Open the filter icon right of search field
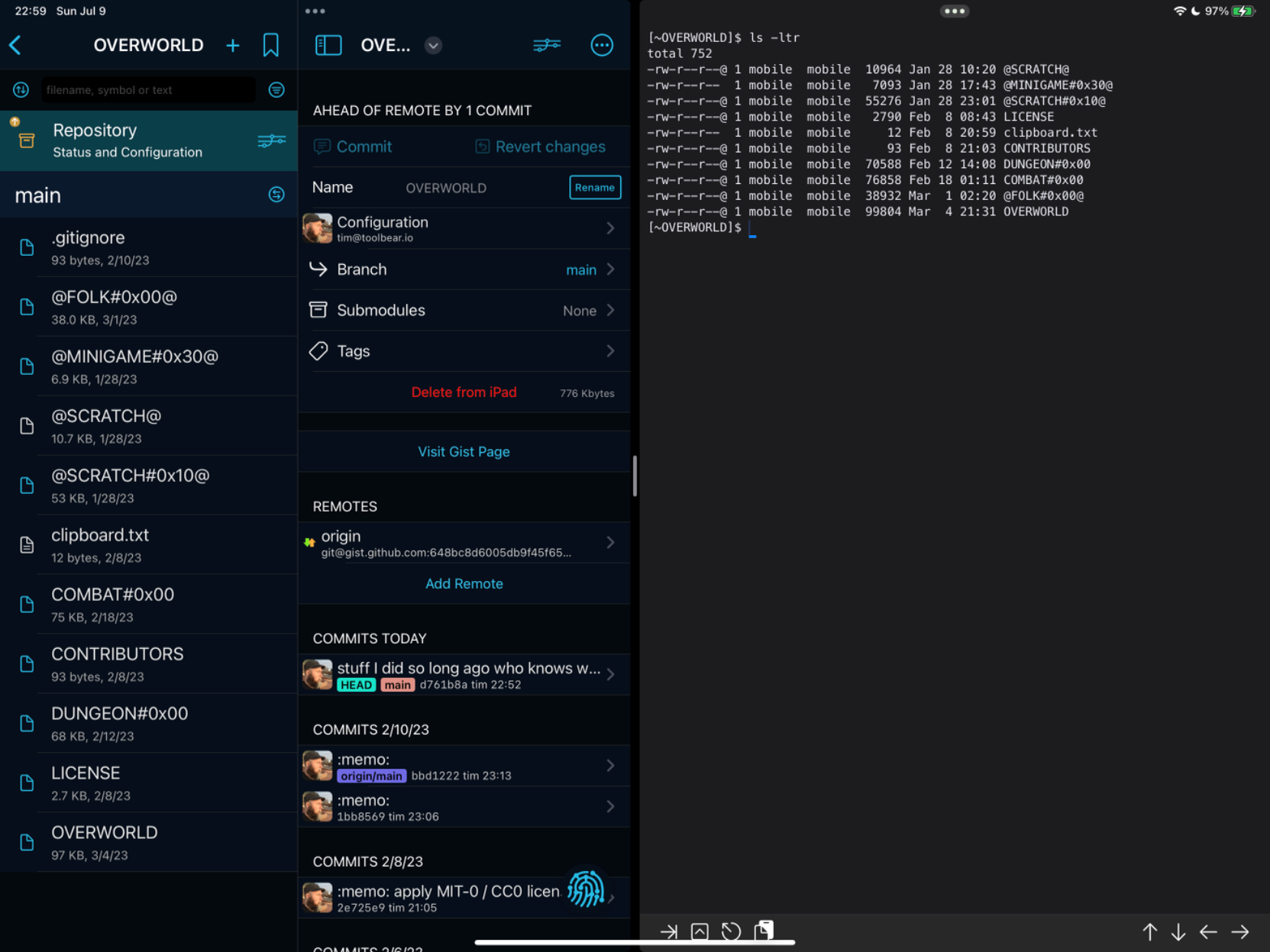The image size is (1270, 952). pyautogui.click(x=276, y=90)
